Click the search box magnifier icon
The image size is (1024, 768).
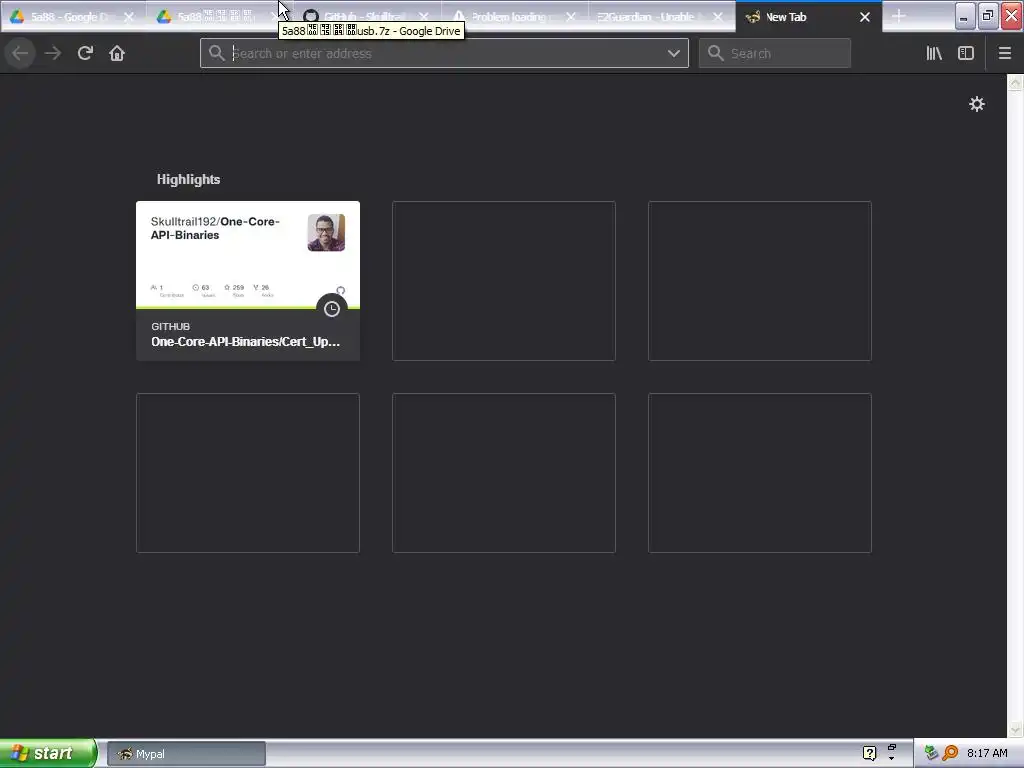[x=716, y=53]
